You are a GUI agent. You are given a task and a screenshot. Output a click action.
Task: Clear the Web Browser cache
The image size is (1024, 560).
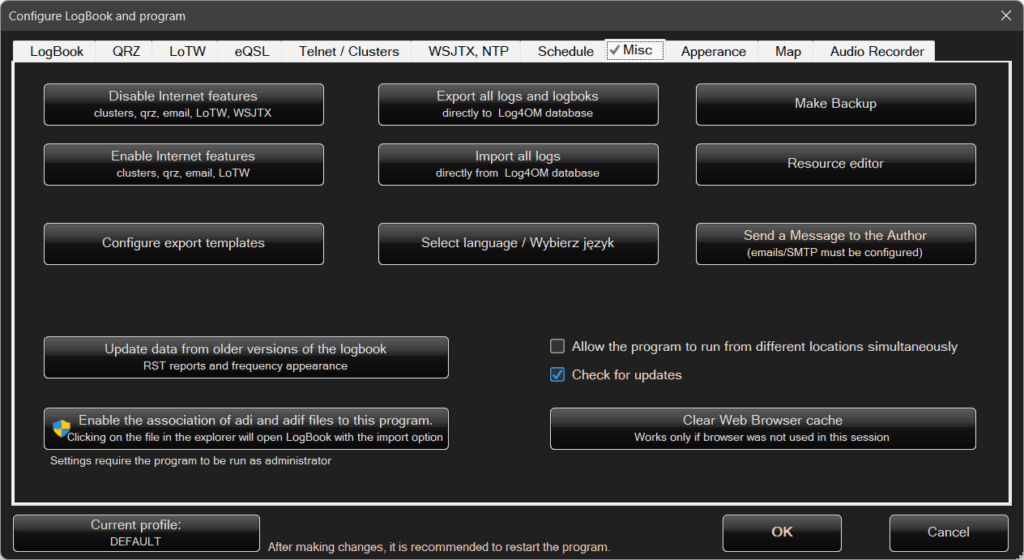tap(762, 428)
